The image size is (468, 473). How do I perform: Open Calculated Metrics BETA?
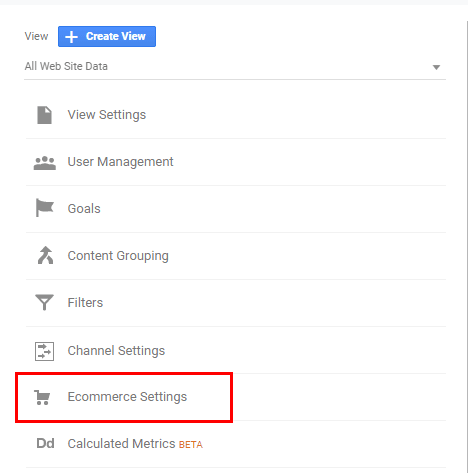click(x=236, y=444)
